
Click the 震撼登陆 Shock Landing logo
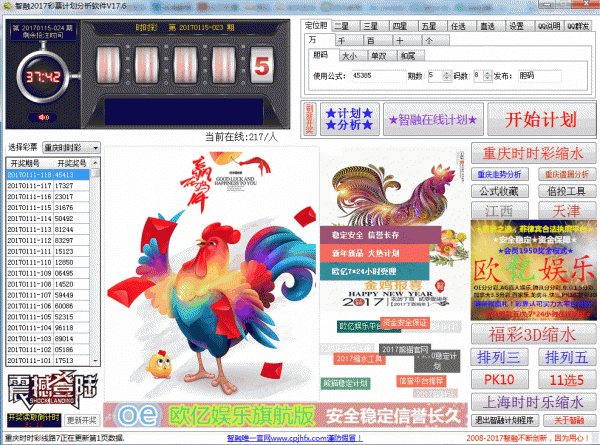(52, 390)
